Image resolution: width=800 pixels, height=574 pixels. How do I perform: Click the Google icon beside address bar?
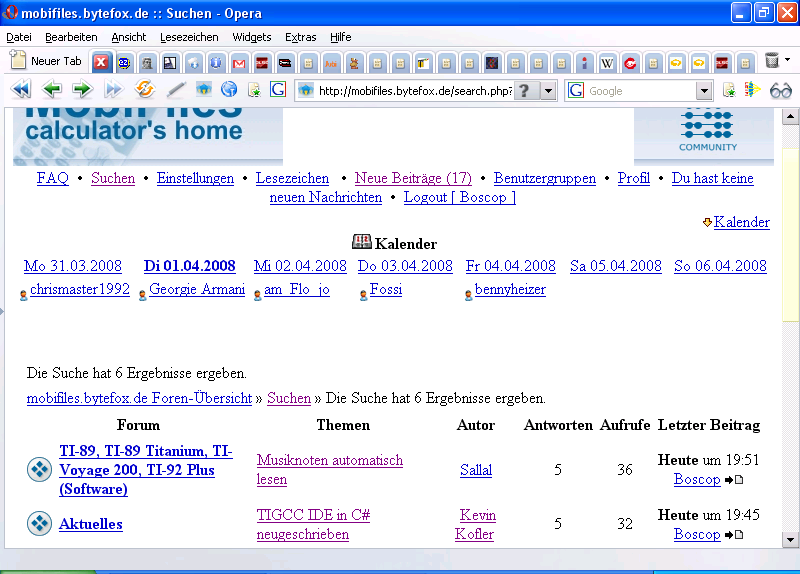coord(278,90)
